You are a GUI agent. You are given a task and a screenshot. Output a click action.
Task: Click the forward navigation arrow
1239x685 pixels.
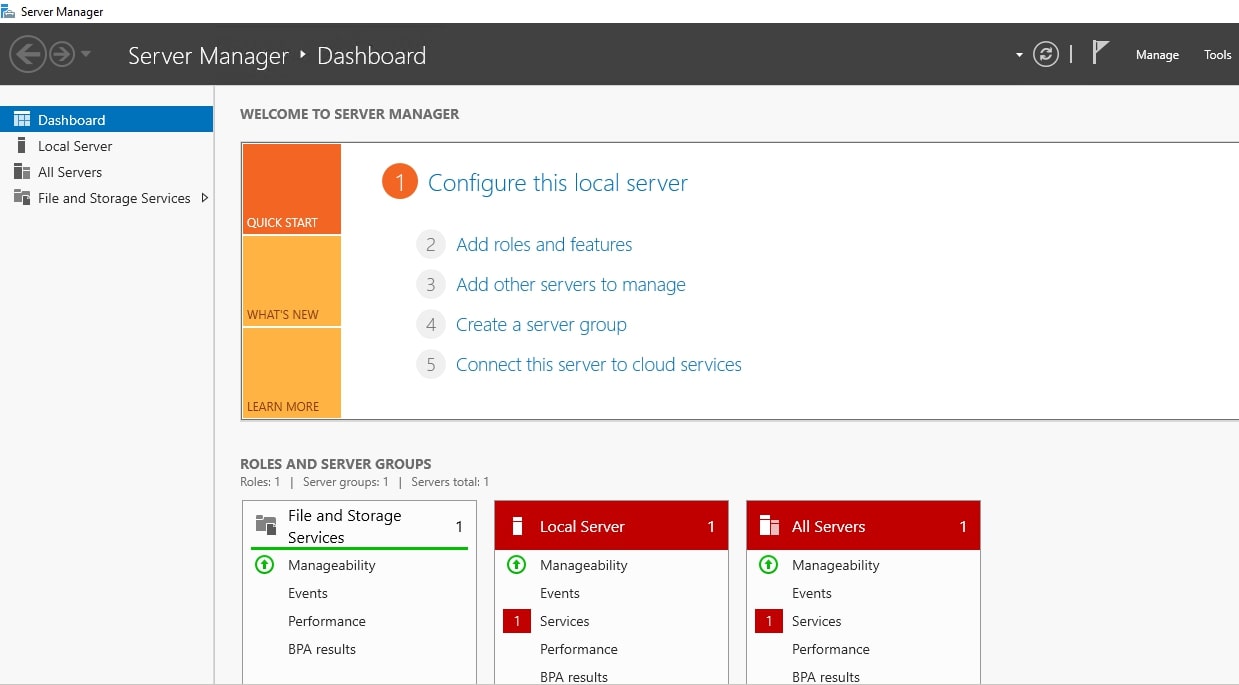tap(62, 54)
